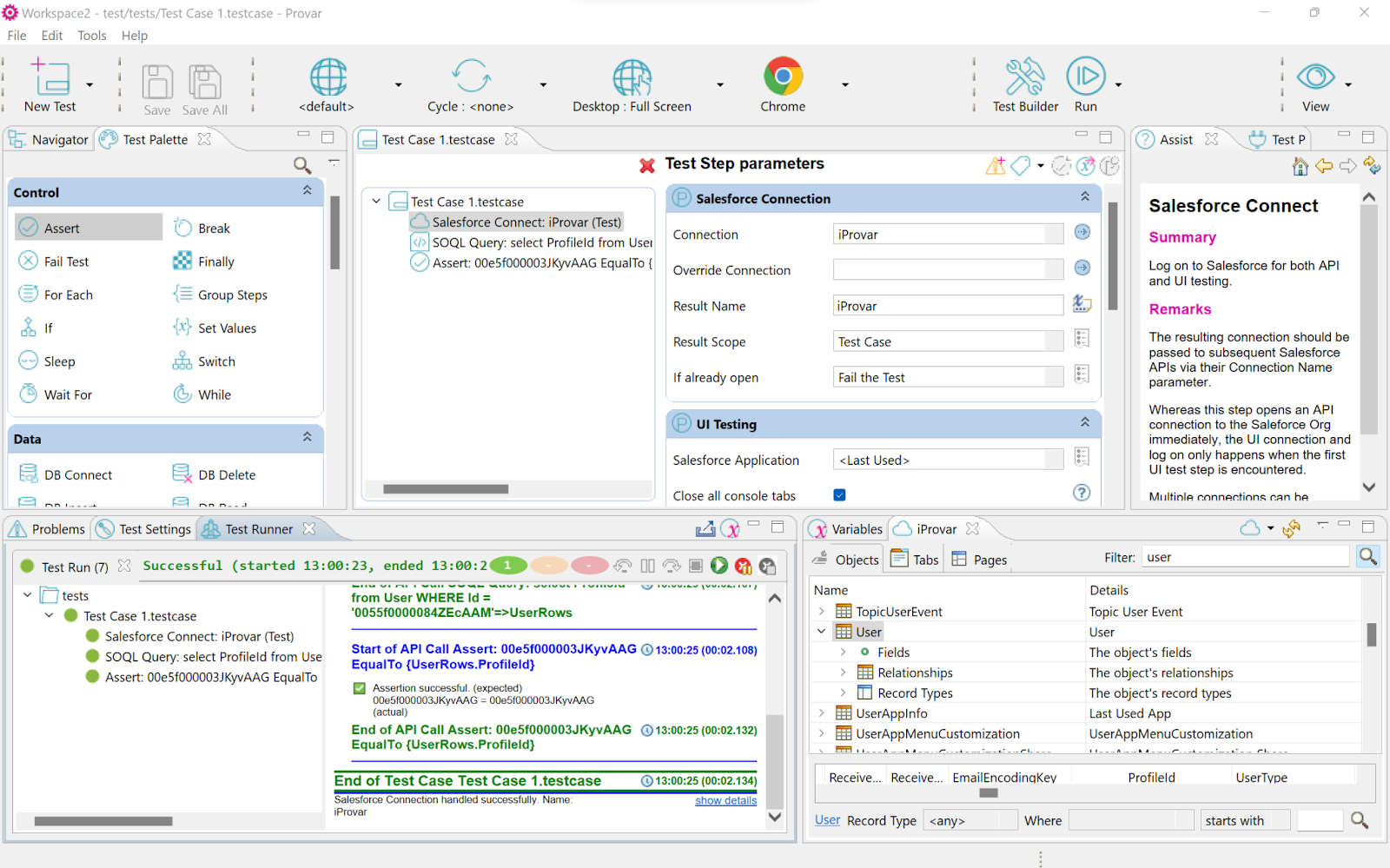1390x868 pixels.
Task: Click the yellow refresh arrows icon in iProvar panel
Action: click(1292, 528)
